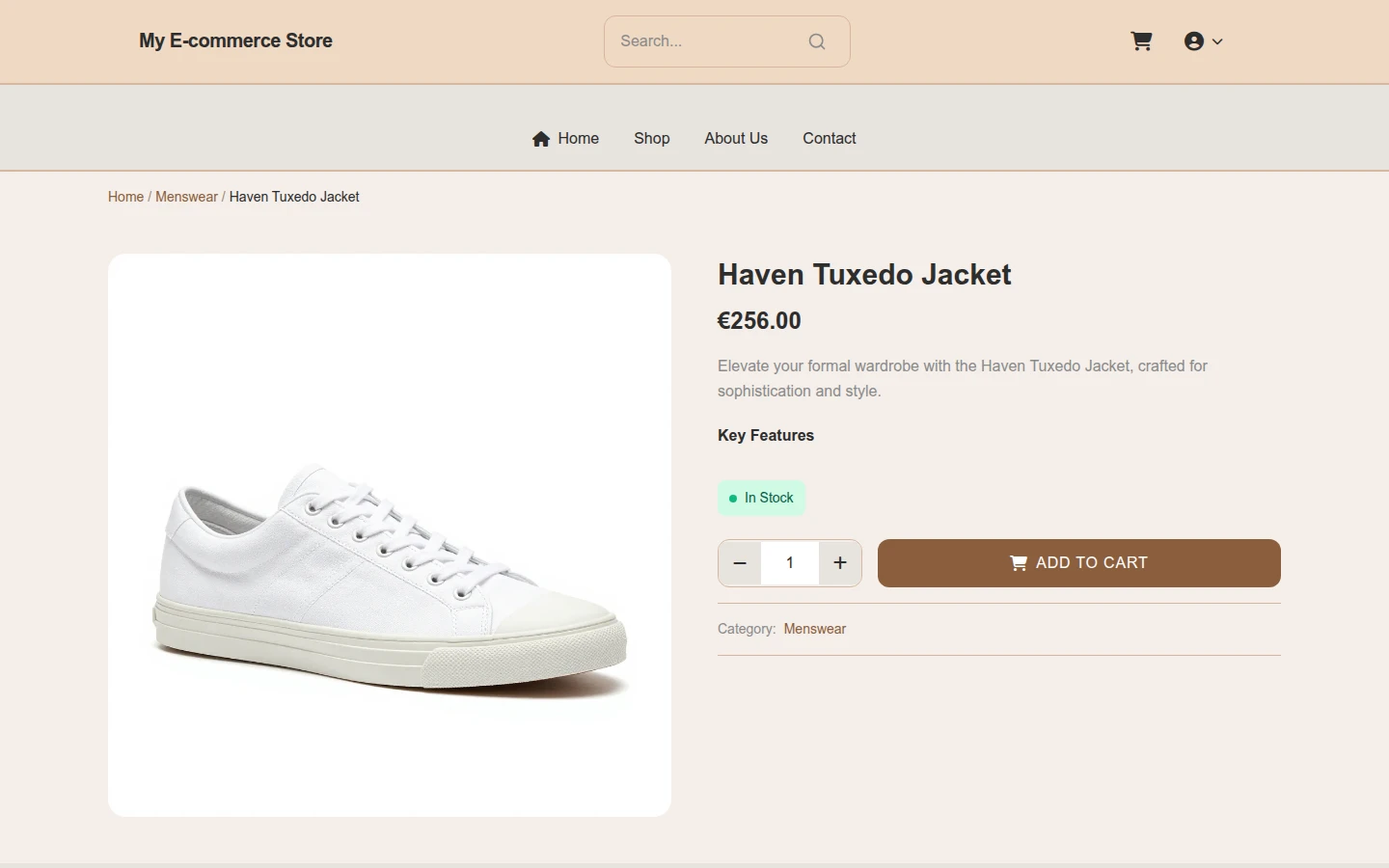Open the About Us page
Image resolution: width=1389 pixels, height=868 pixels.
pyautogui.click(x=736, y=139)
